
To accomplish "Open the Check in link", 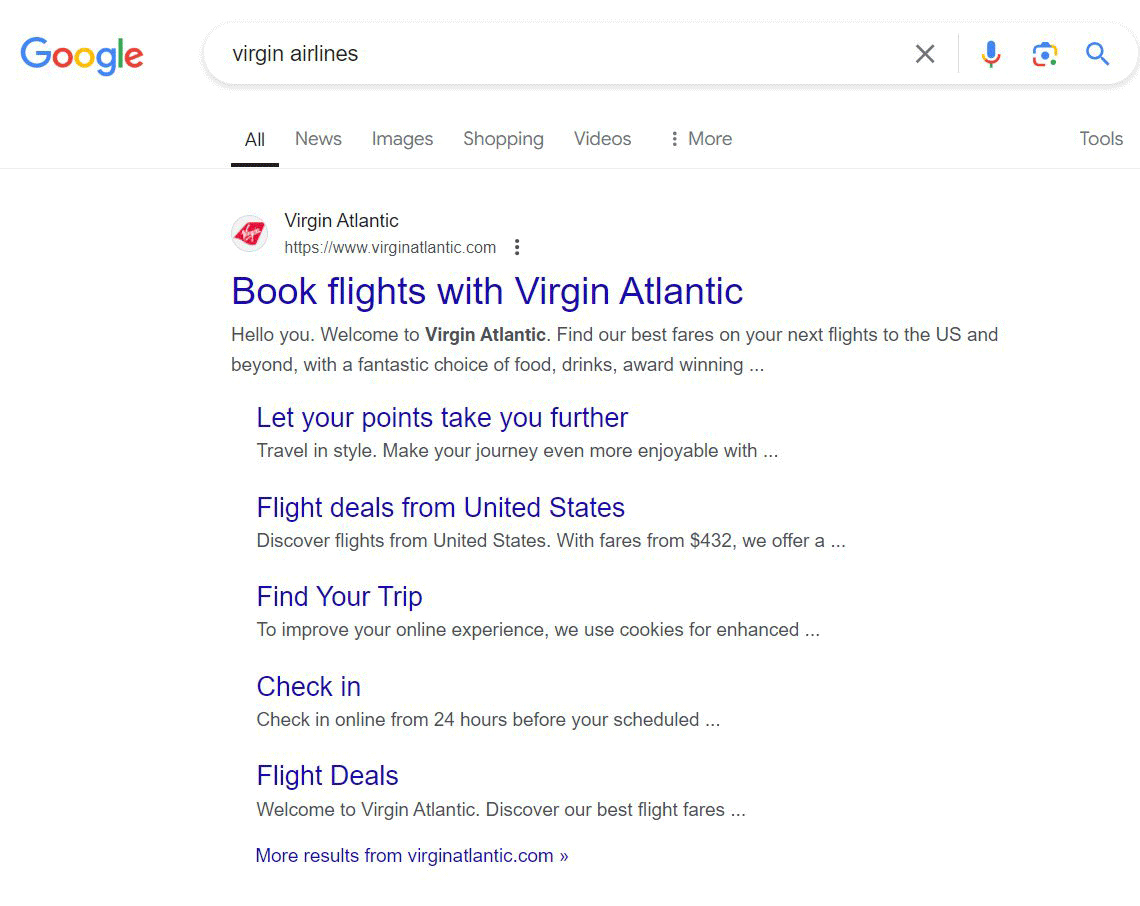I will pos(308,687).
